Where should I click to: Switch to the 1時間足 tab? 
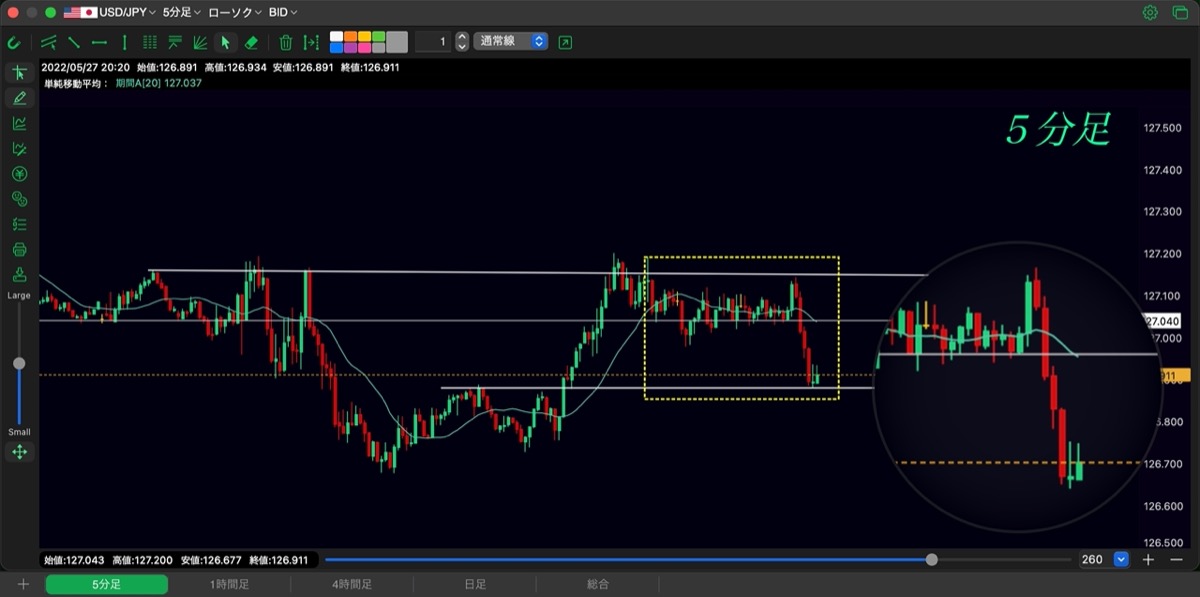229,584
